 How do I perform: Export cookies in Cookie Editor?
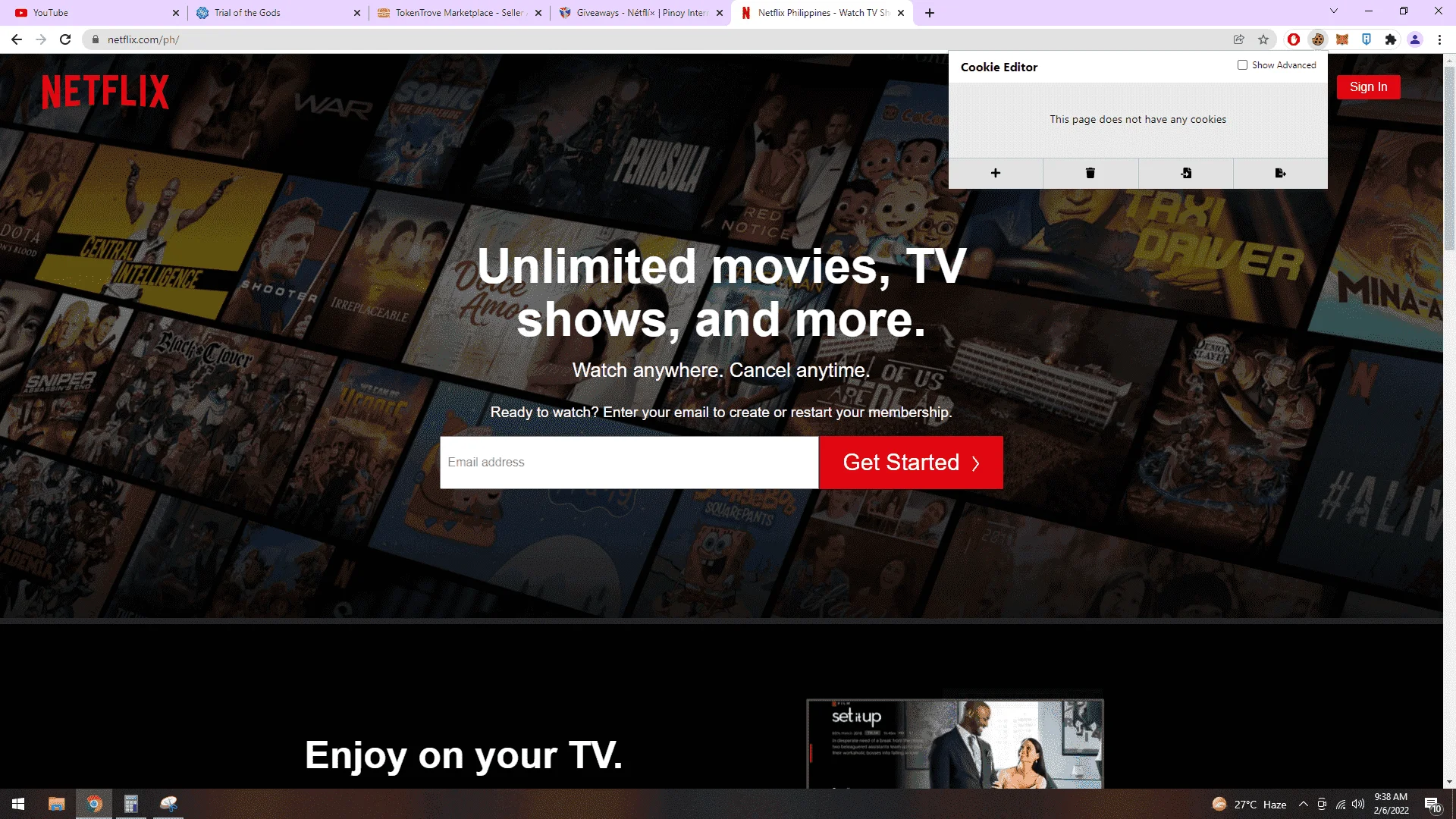(x=1280, y=173)
